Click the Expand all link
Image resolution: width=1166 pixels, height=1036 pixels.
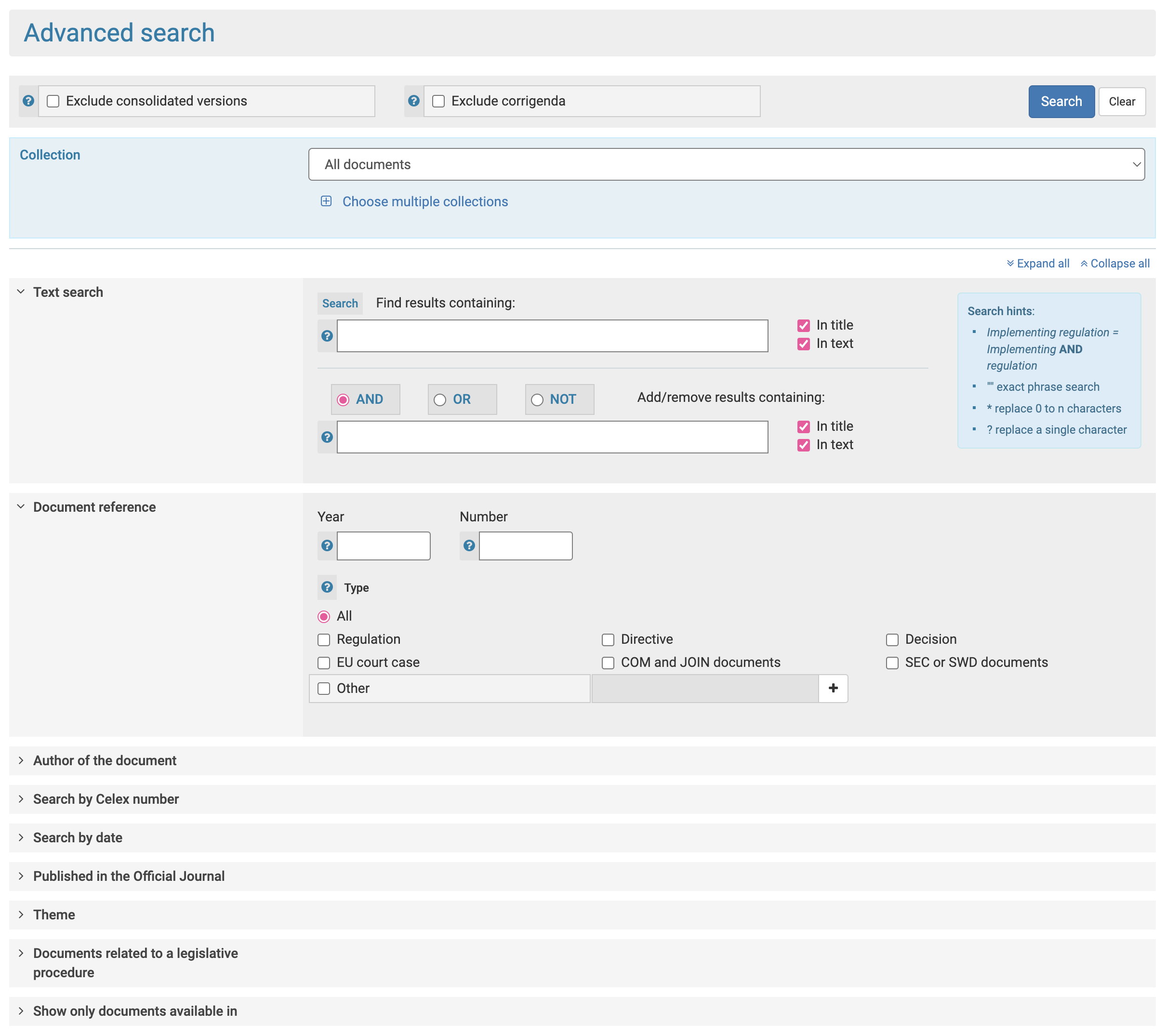click(x=1038, y=264)
